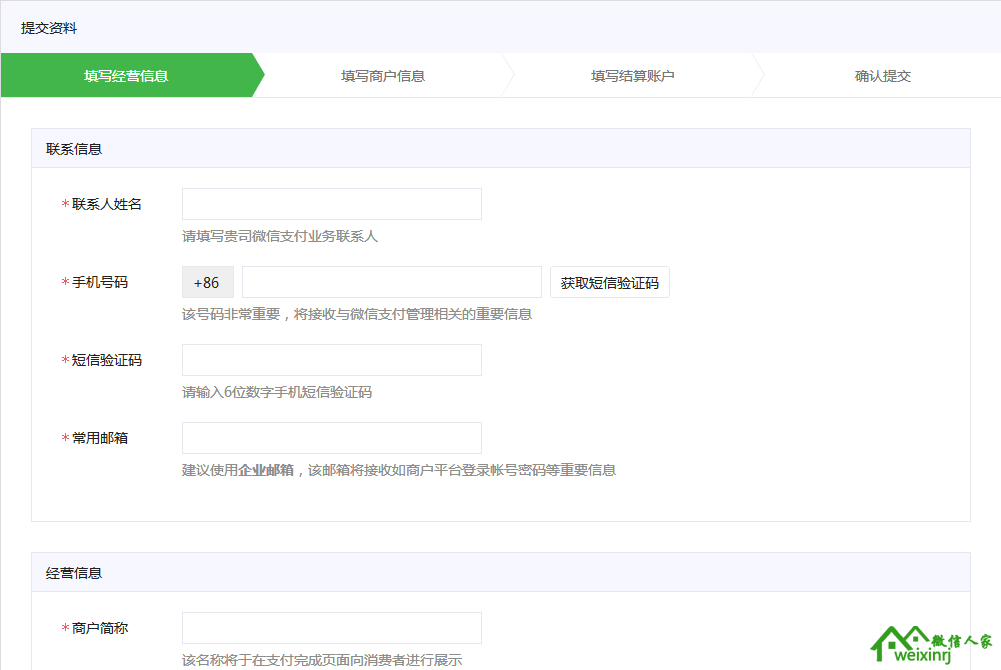The height and width of the screenshot is (670, 1001).
Task: Click the 联系人姓名 input field
Action: click(331, 204)
